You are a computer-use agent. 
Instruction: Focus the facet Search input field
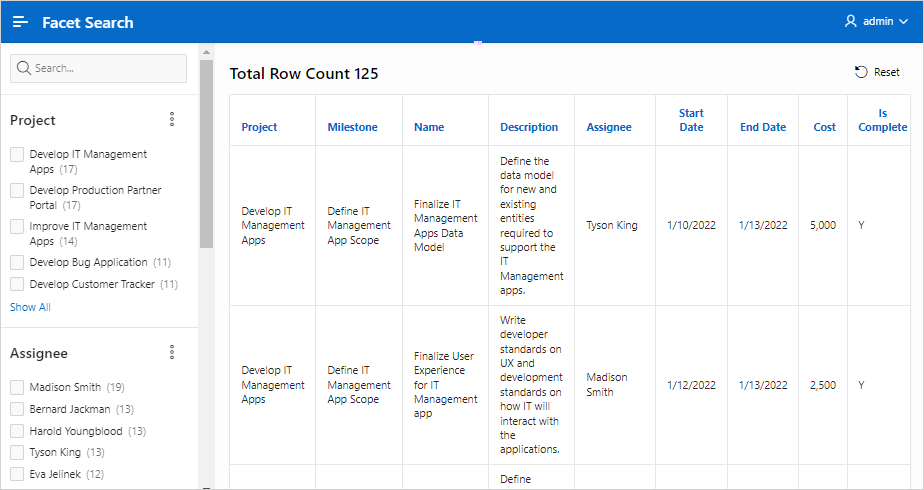[x=98, y=68]
